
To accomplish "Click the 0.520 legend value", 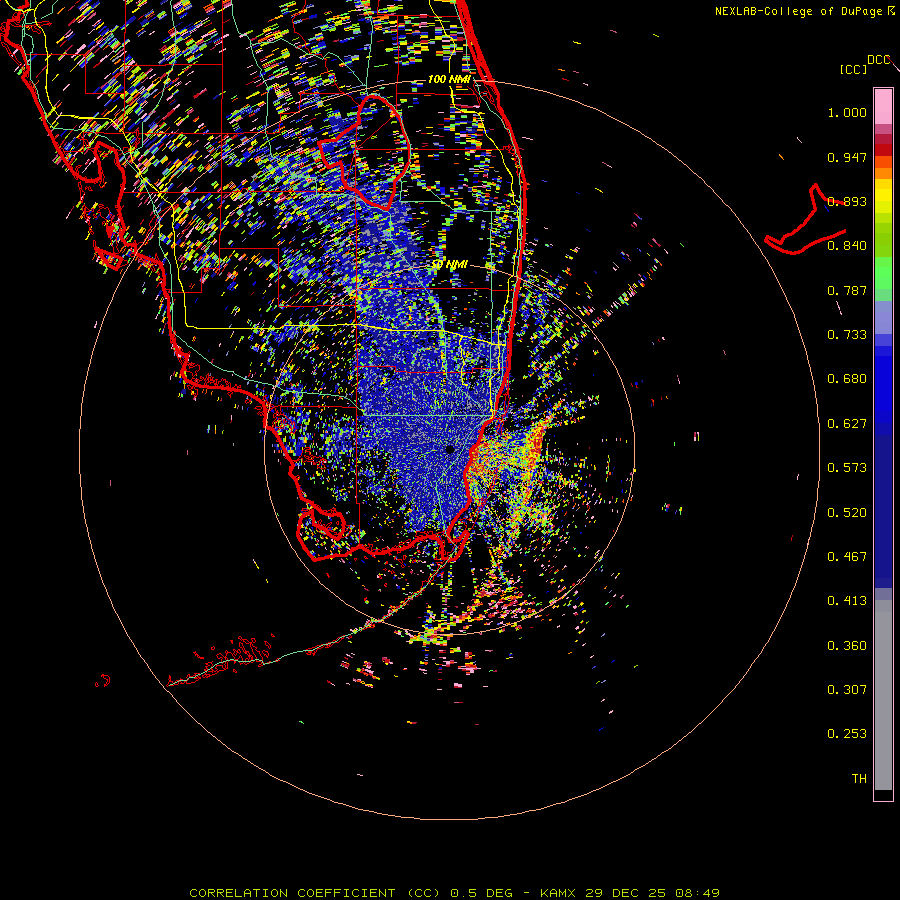I will (x=847, y=513).
